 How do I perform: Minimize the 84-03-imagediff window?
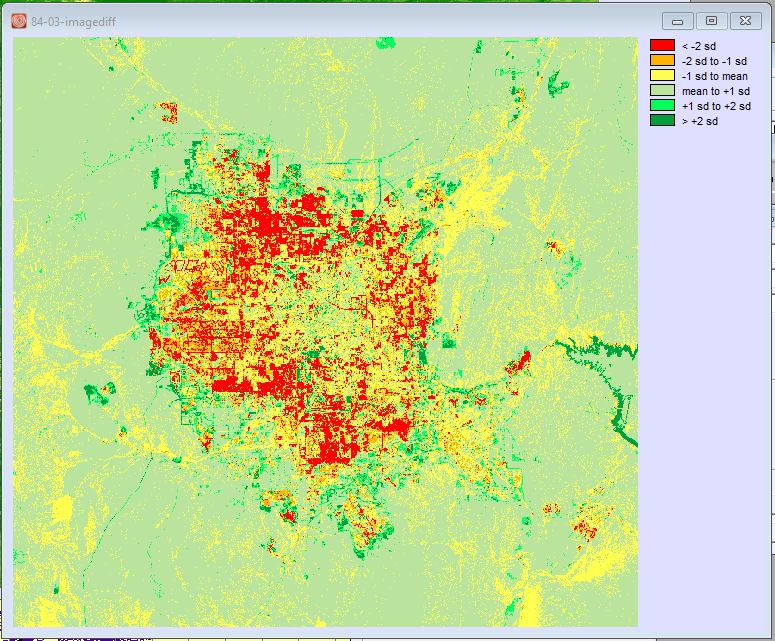pyautogui.click(x=678, y=21)
